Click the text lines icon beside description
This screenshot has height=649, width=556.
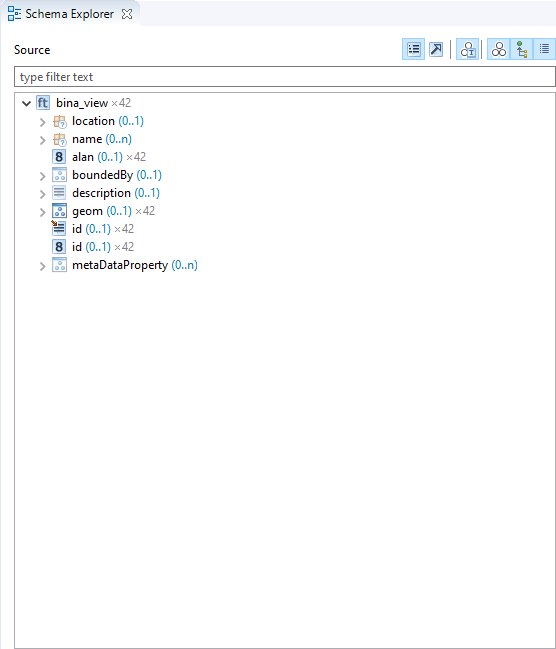[59, 193]
